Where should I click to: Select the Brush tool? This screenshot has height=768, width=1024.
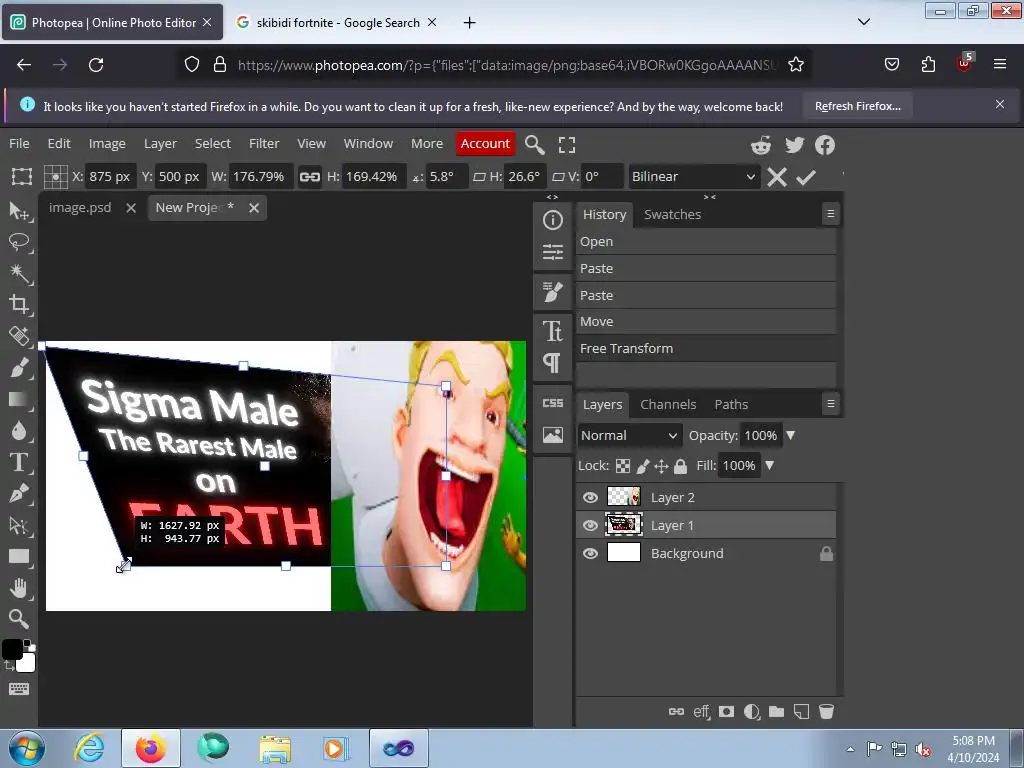[19, 368]
